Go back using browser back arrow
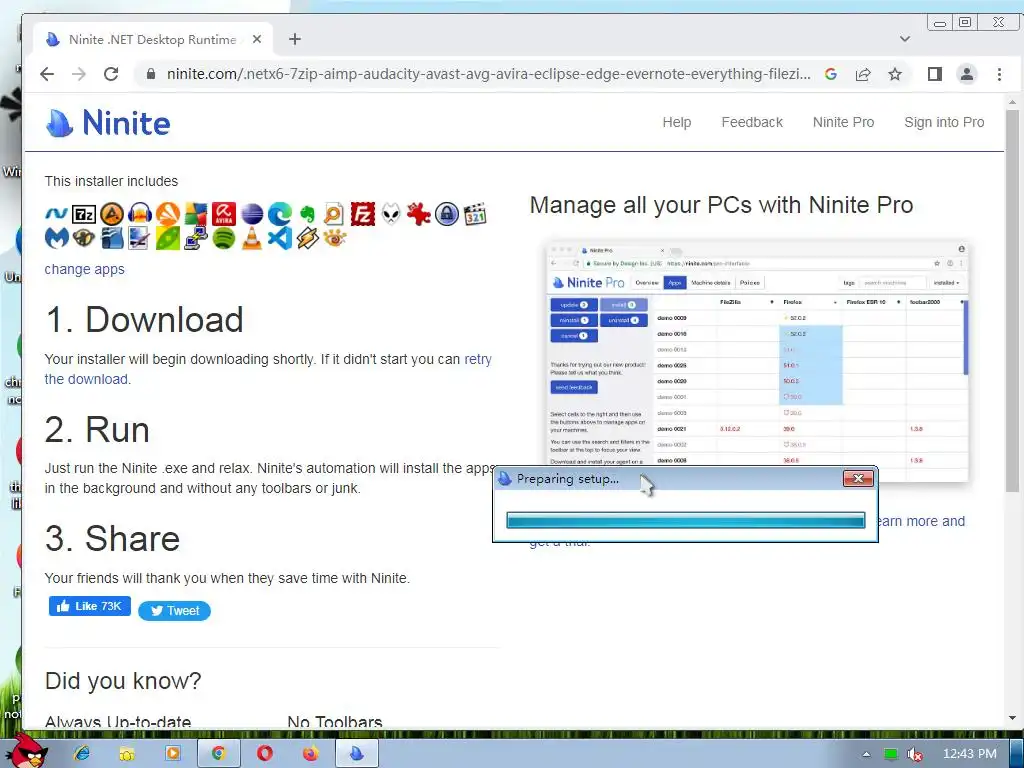The width and height of the screenshot is (1024, 768). [x=47, y=74]
